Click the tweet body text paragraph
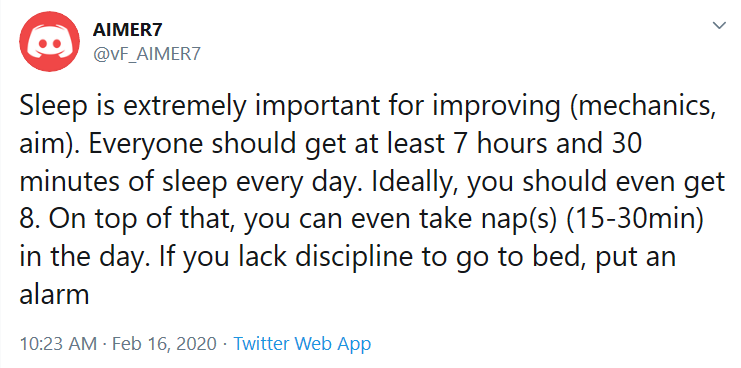741x368 pixels. 372,202
